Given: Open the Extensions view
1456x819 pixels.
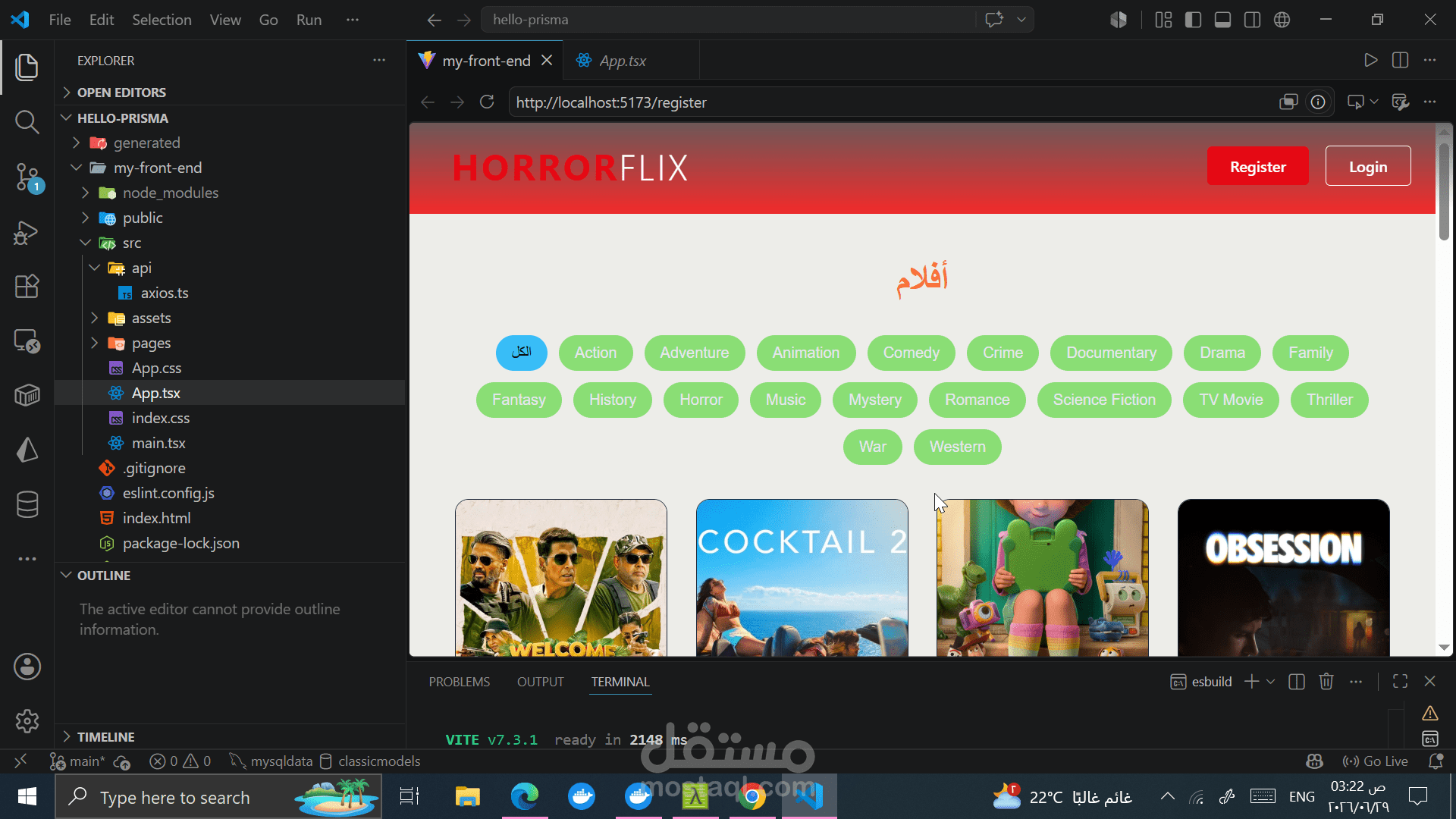Looking at the screenshot, I should (27, 287).
